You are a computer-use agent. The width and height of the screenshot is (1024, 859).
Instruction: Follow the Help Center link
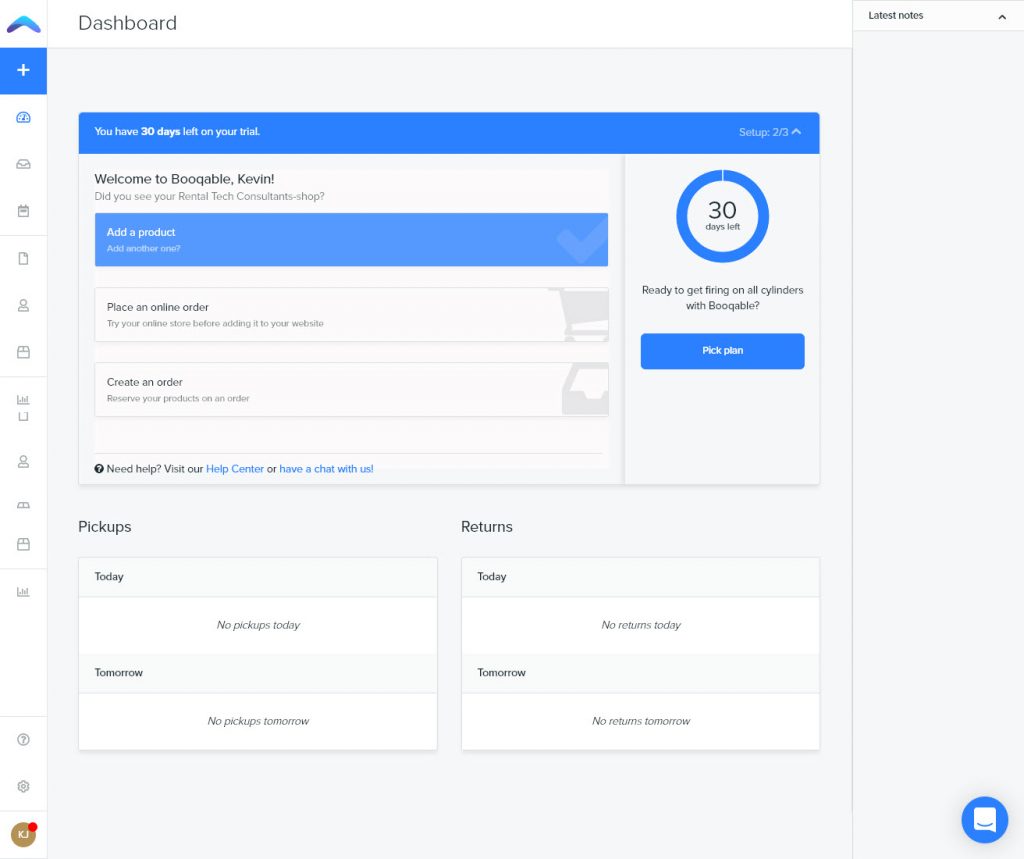pos(235,468)
